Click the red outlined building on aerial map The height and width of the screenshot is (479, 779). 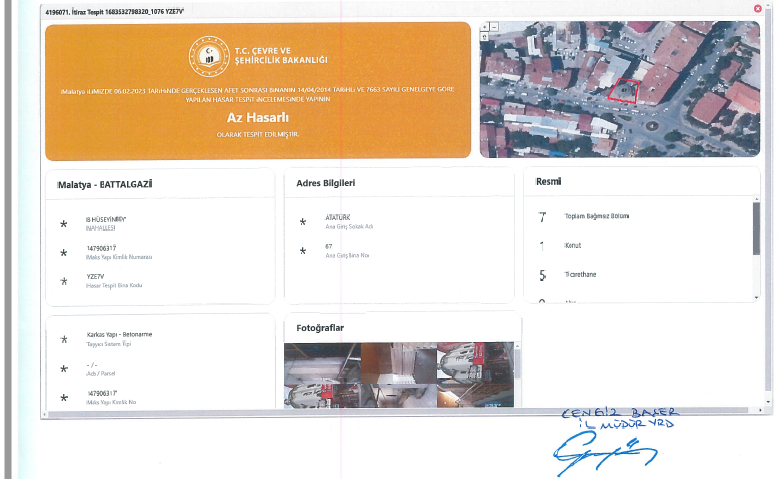(625, 91)
